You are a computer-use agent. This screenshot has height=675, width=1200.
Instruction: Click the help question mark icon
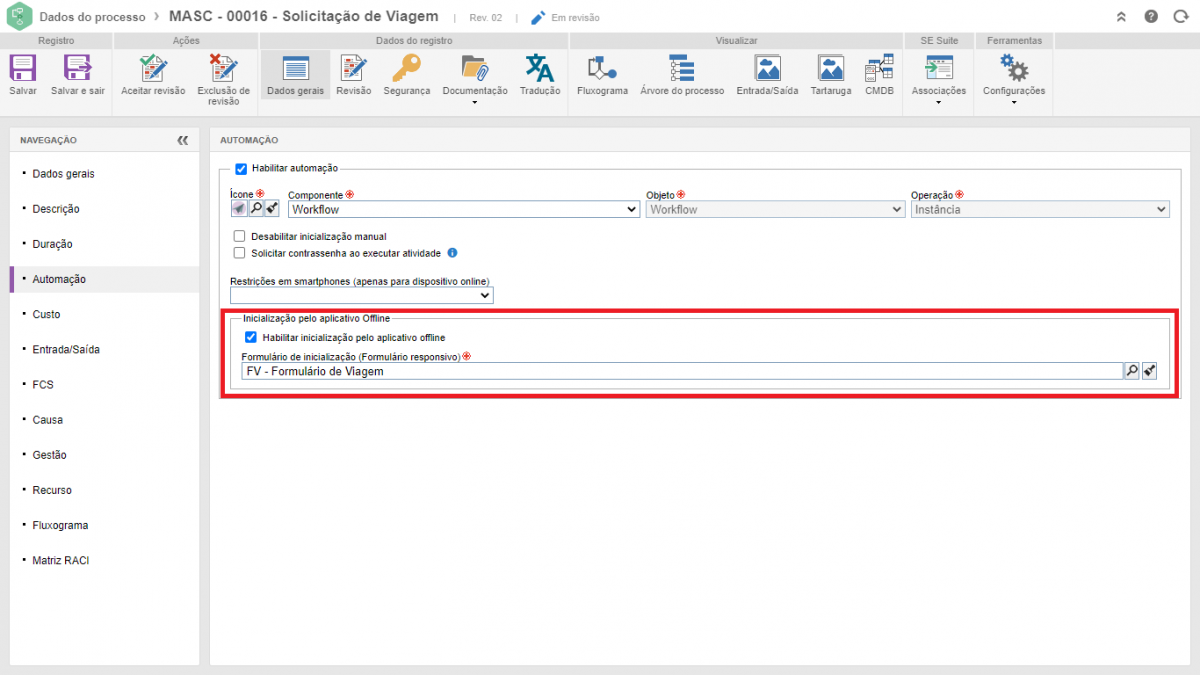(1152, 17)
